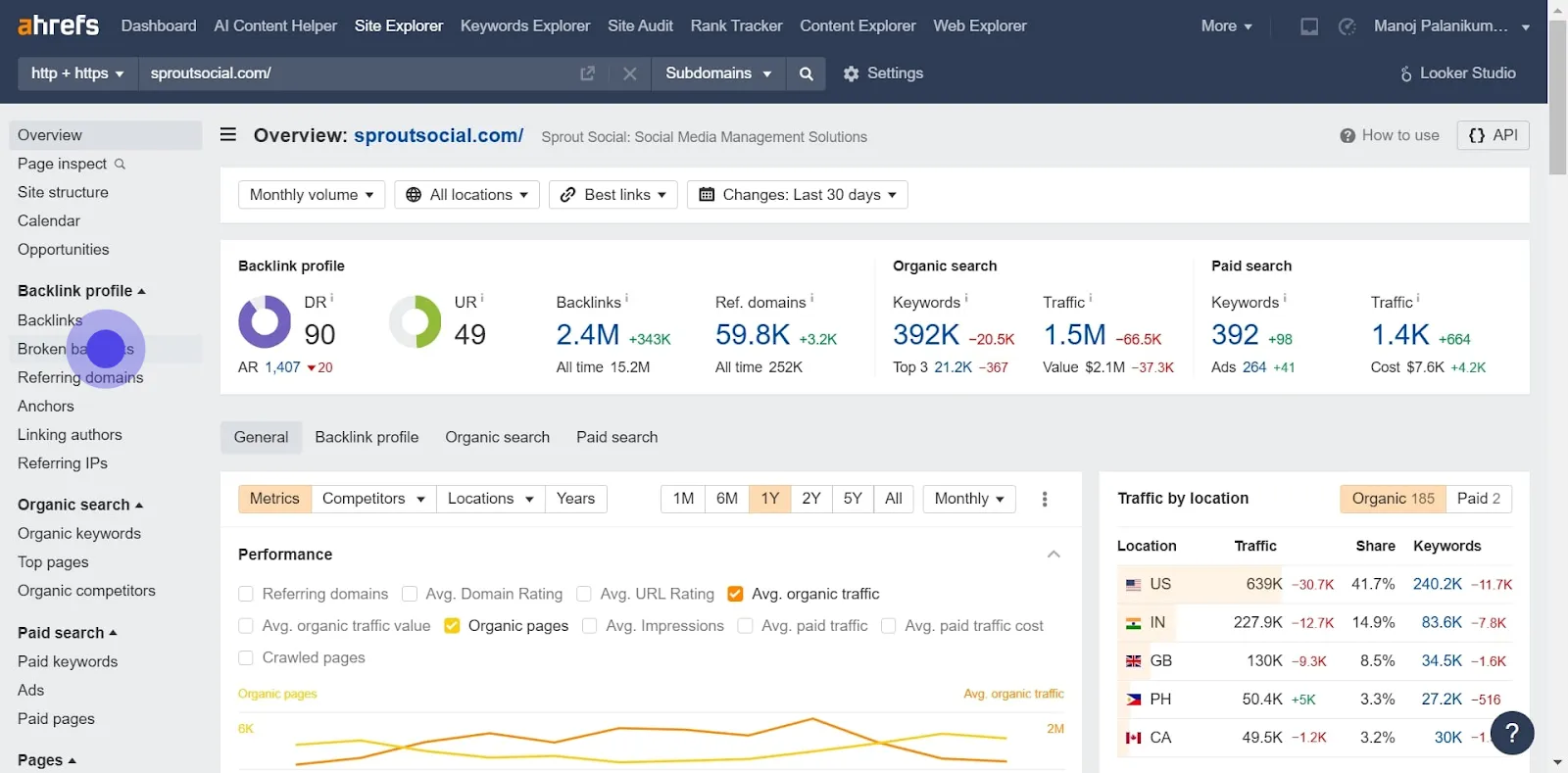Click the PH flag icon

pyautogui.click(x=1133, y=700)
